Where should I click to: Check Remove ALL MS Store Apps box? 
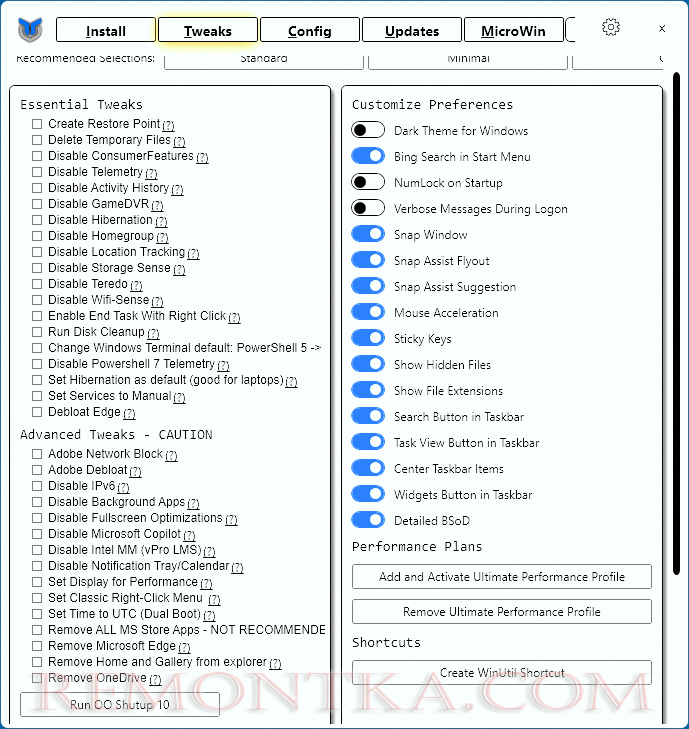coord(37,630)
